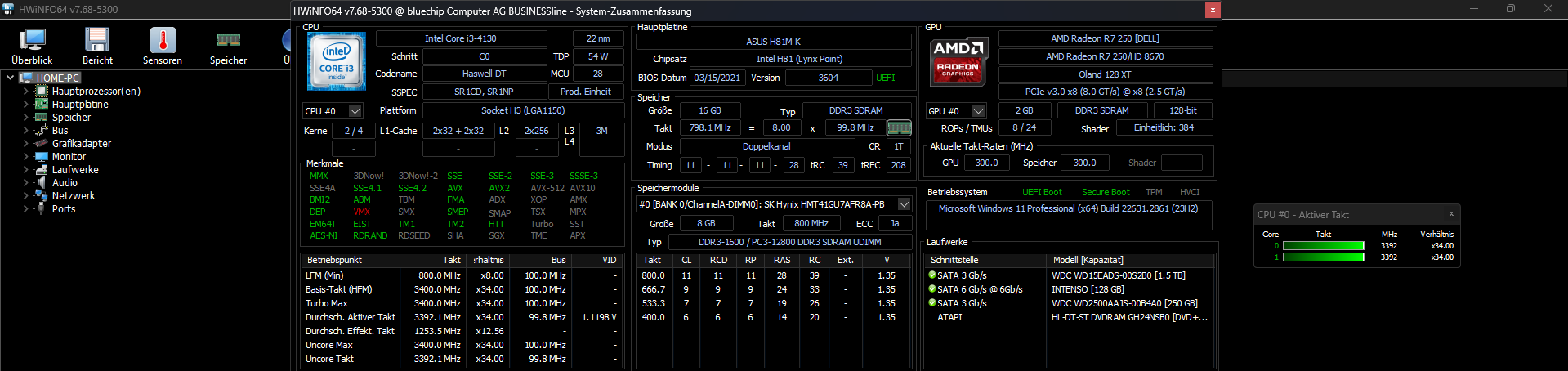1568x371 pixels.
Task: Click the Betriebspunkt column header
Action: 351,260
